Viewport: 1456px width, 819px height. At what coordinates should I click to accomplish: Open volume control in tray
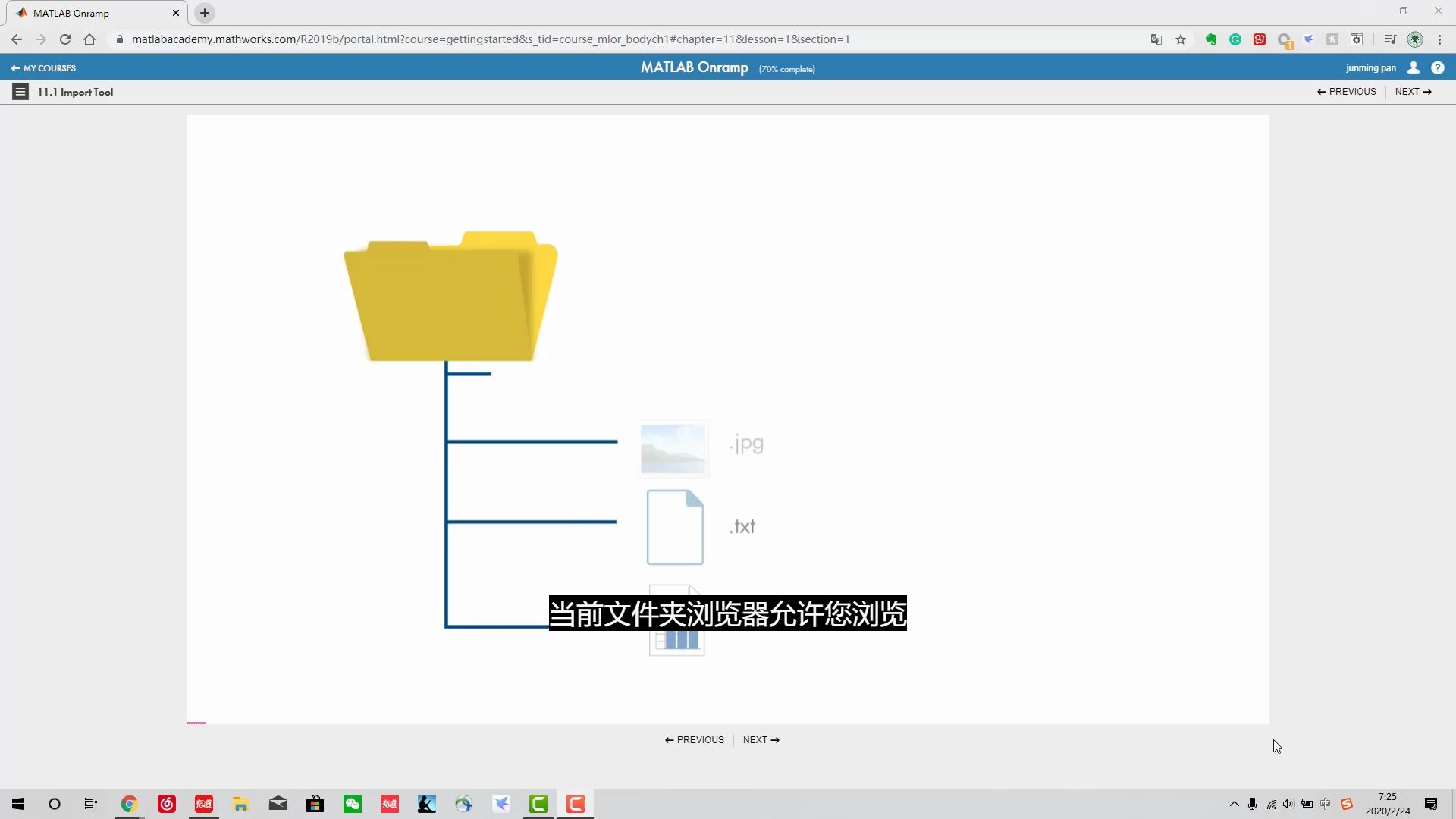pos(1288,804)
